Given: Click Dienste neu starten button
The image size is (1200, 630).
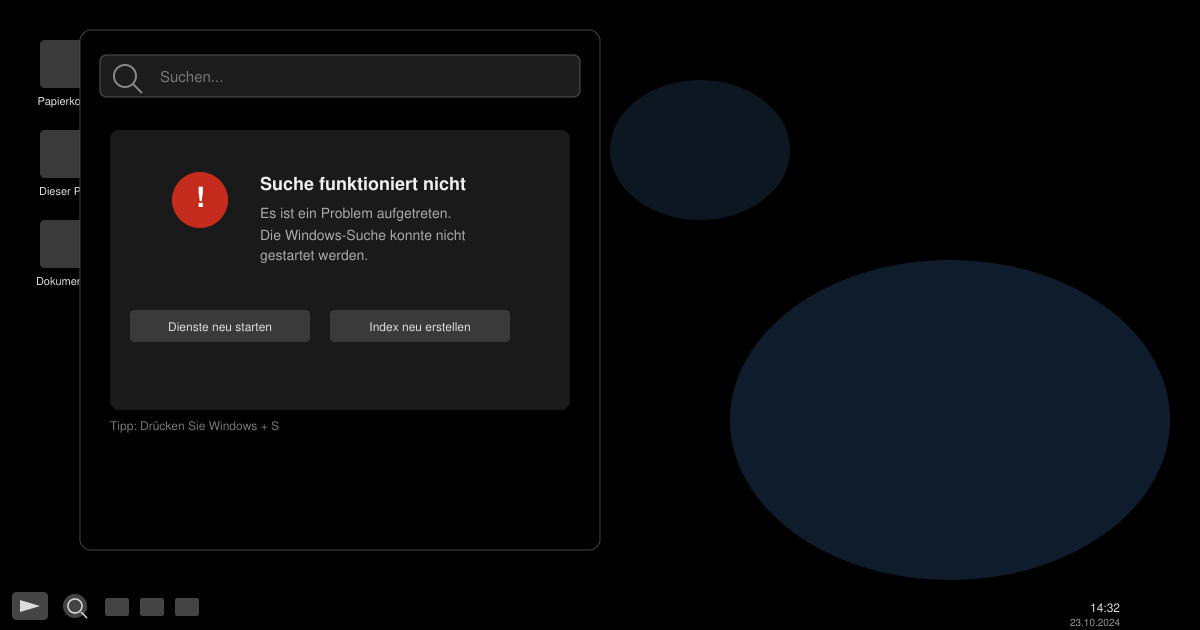Looking at the screenshot, I should [220, 326].
